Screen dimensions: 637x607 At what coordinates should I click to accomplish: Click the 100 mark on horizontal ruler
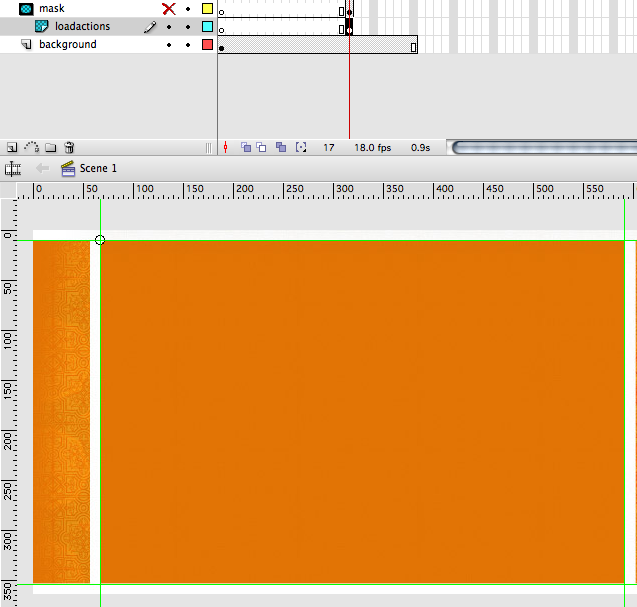click(x=145, y=189)
